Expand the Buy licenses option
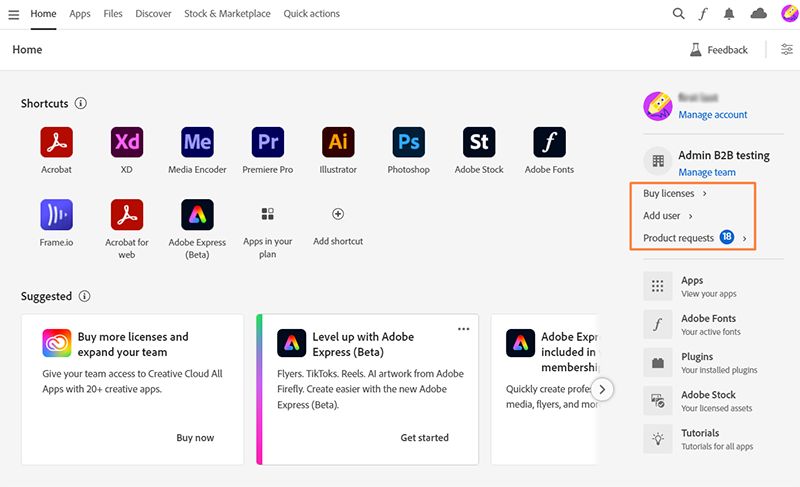The width and height of the screenshot is (800, 487). click(675, 193)
